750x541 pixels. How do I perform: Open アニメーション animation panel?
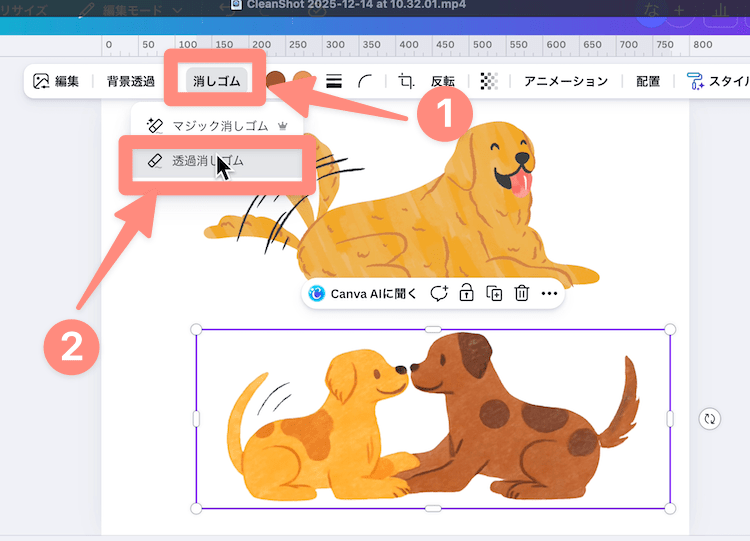[x=566, y=81]
